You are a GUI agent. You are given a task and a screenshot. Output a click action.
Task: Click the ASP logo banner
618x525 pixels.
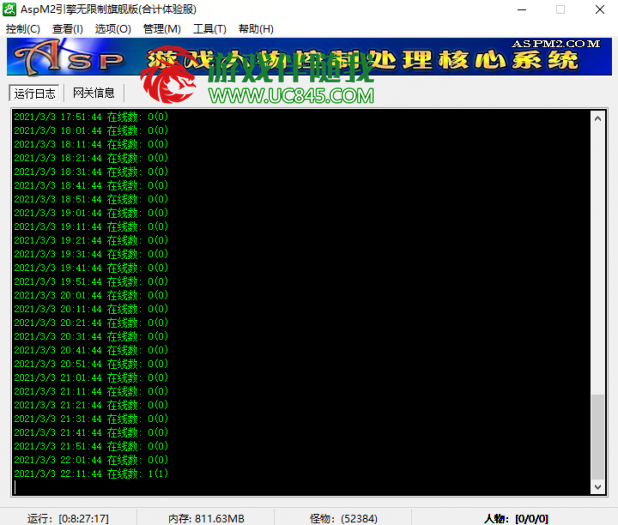coord(309,57)
